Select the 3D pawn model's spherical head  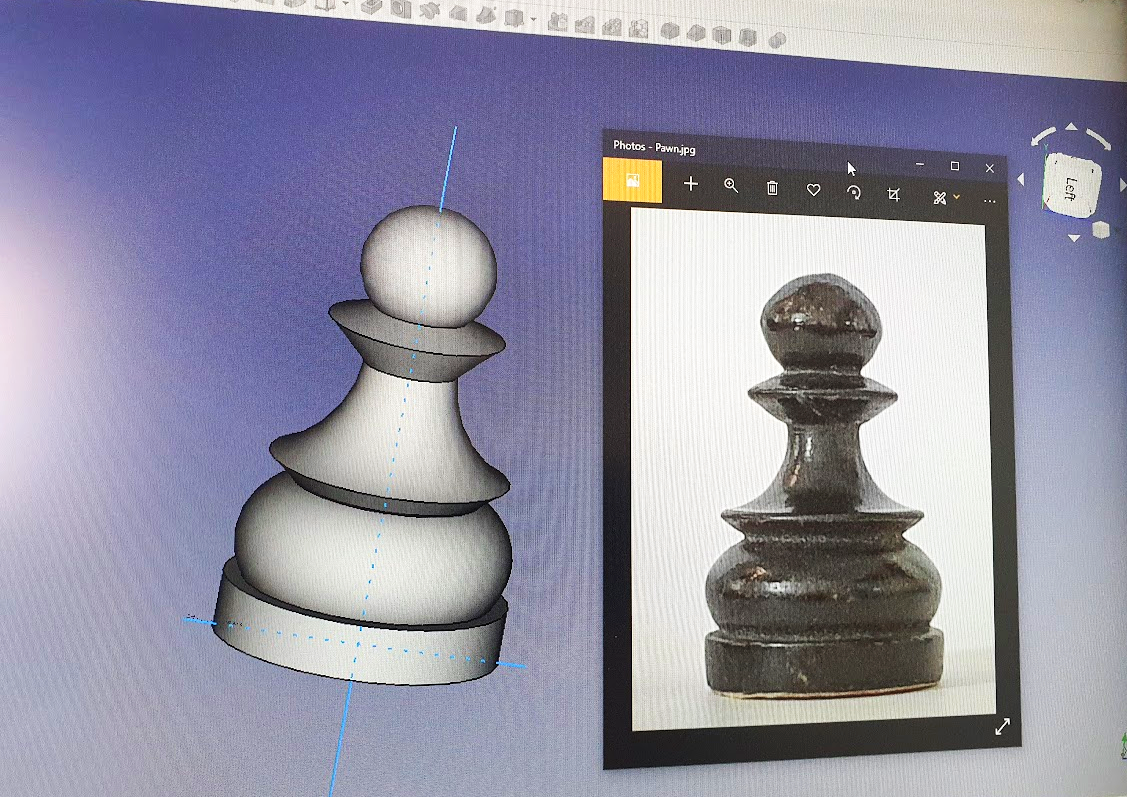tap(428, 266)
